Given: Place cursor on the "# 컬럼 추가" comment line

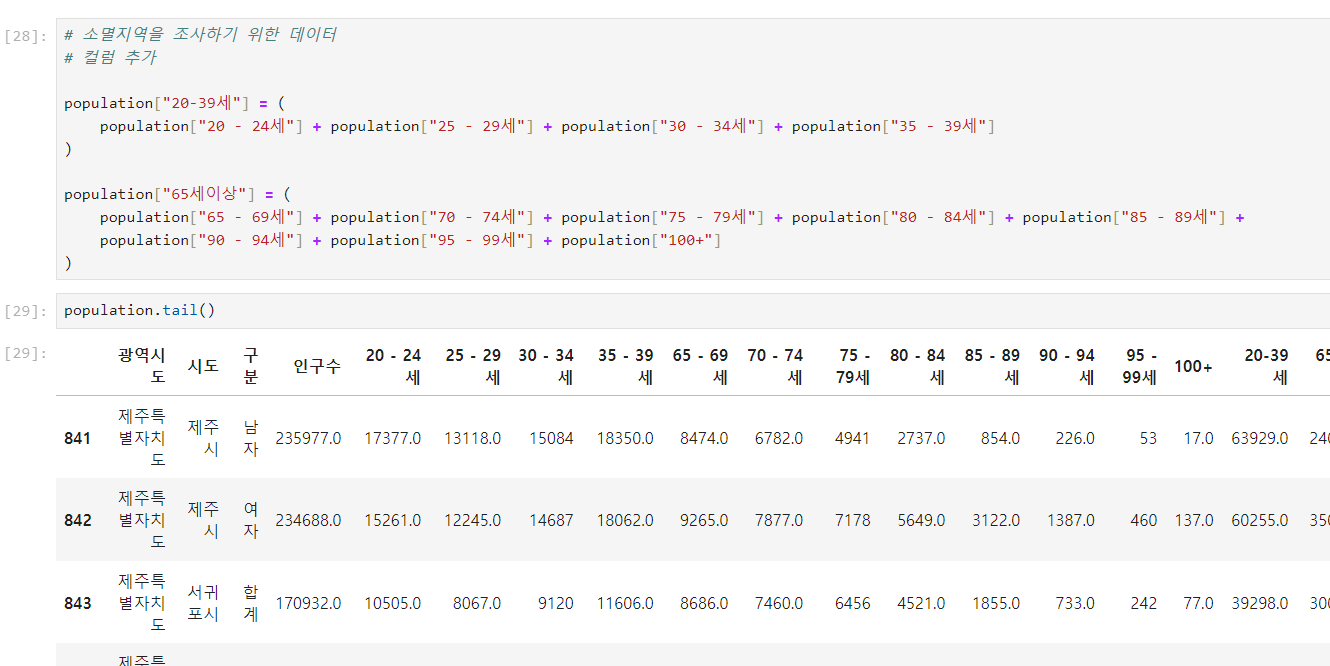Looking at the screenshot, I should [x=110, y=57].
